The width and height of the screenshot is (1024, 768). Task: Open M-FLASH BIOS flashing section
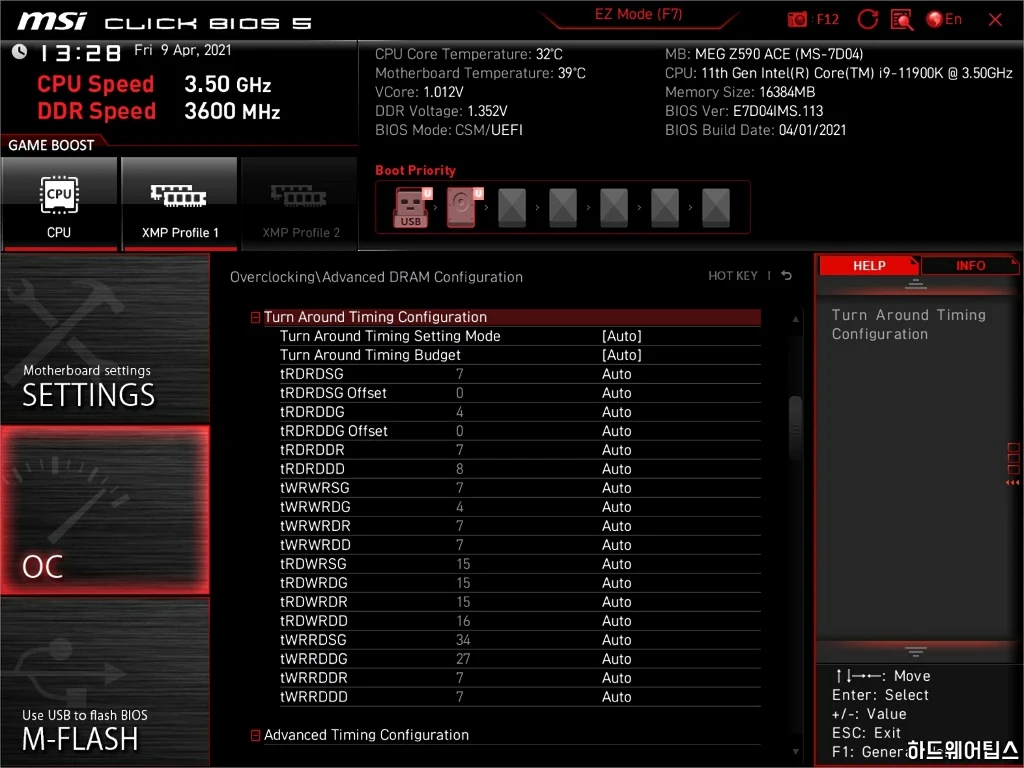[x=105, y=681]
